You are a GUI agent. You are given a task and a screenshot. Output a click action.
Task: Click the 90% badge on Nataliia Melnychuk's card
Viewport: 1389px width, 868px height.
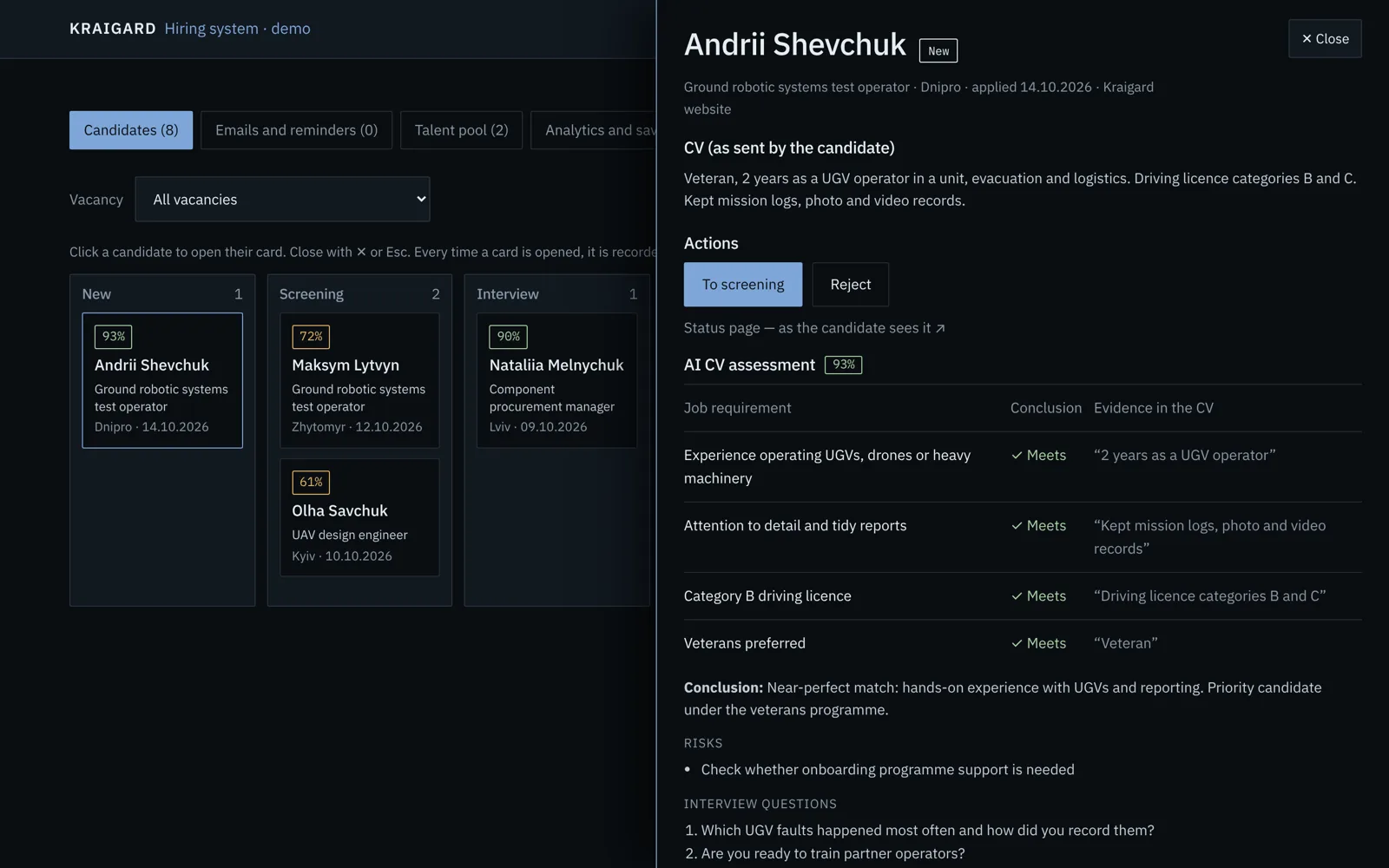(x=508, y=336)
